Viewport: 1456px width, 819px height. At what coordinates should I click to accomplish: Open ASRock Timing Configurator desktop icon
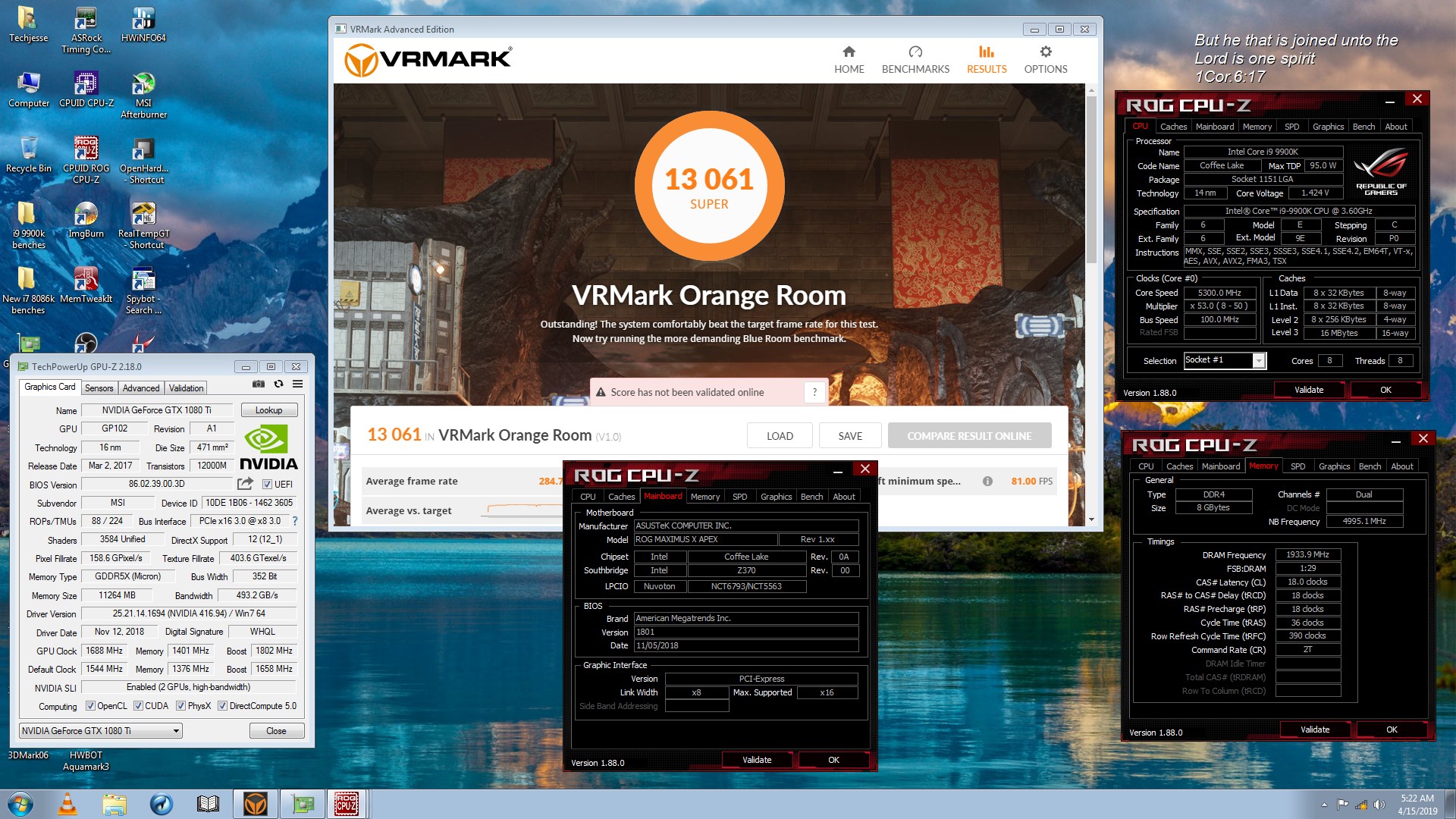(x=86, y=29)
